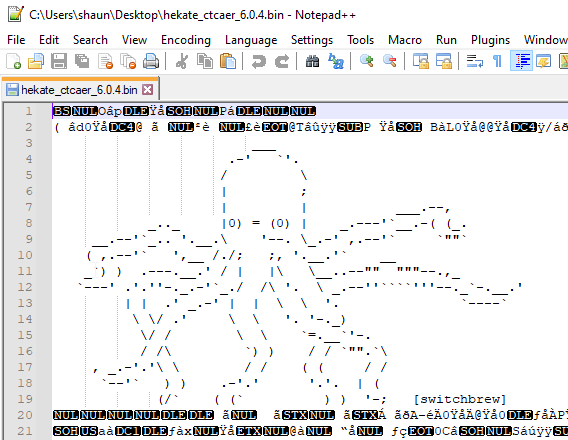Print the document using the printer icon
This screenshot has height=440, width=568.
151,61
